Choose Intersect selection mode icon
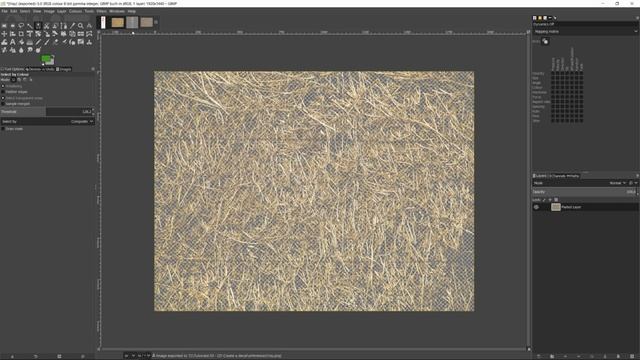The image size is (640, 360). coord(31,80)
